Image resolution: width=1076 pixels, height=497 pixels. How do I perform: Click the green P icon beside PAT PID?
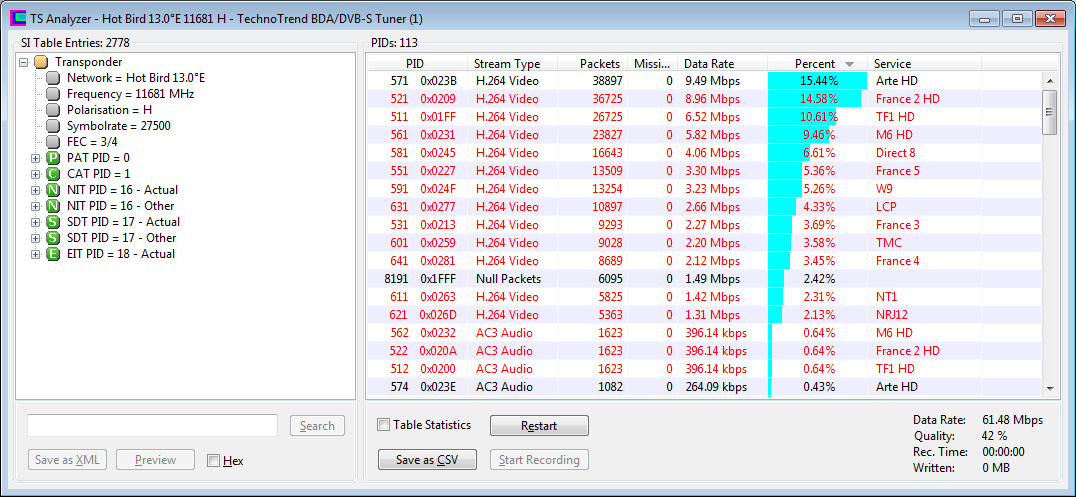coord(54,158)
